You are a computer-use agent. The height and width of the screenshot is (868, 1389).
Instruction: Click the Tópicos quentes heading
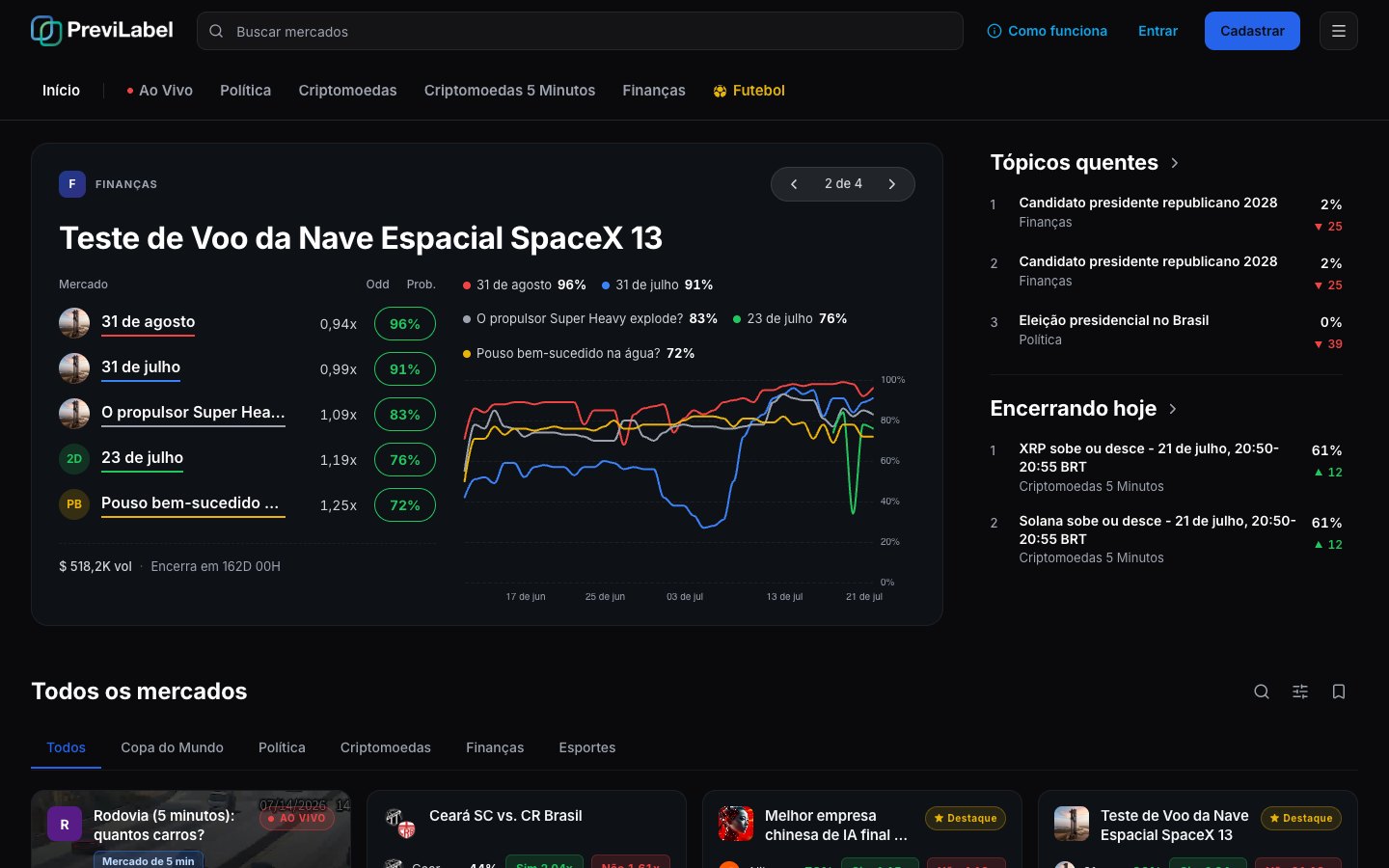pyautogui.click(x=1074, y=163)
